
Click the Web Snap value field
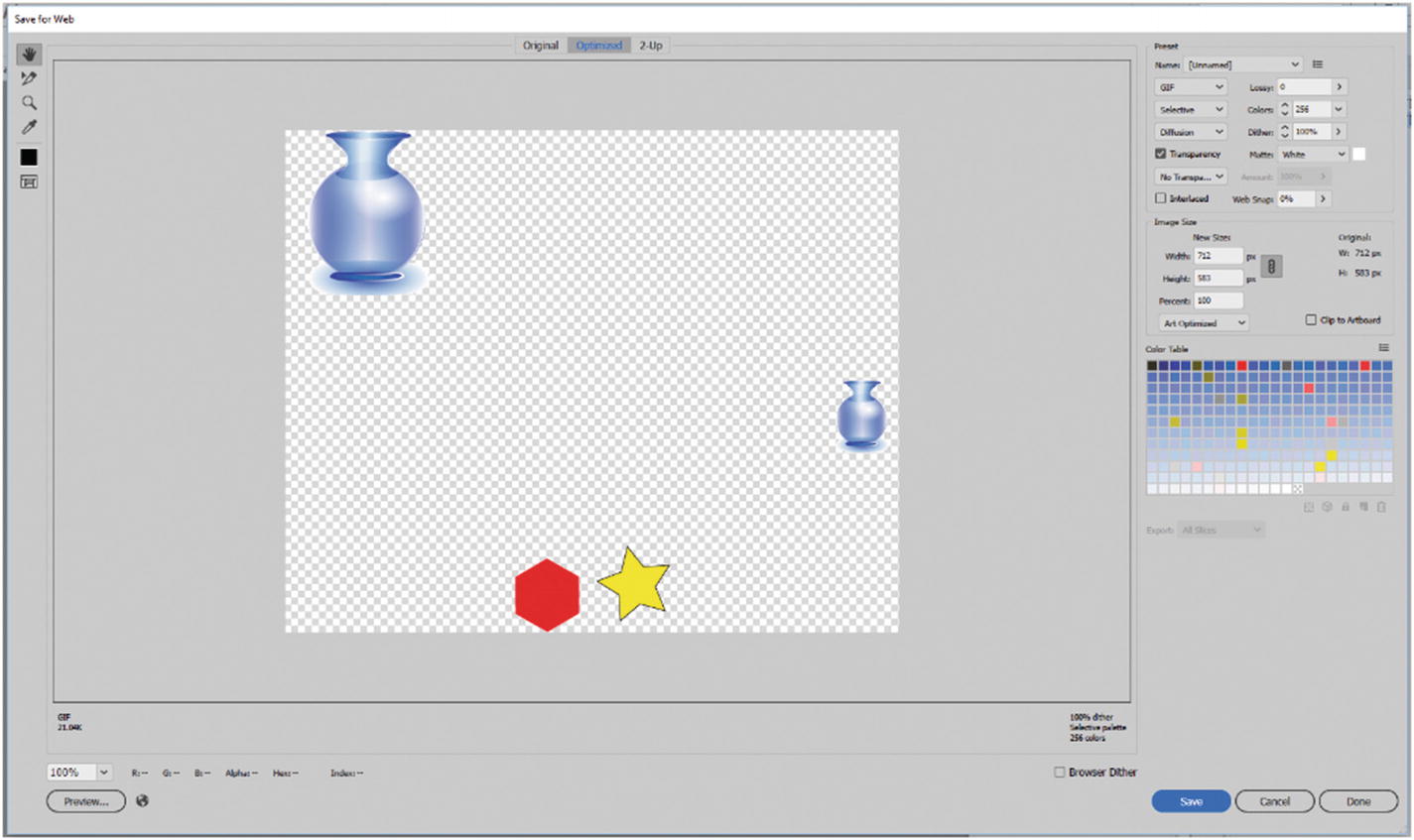(1296, 199)
